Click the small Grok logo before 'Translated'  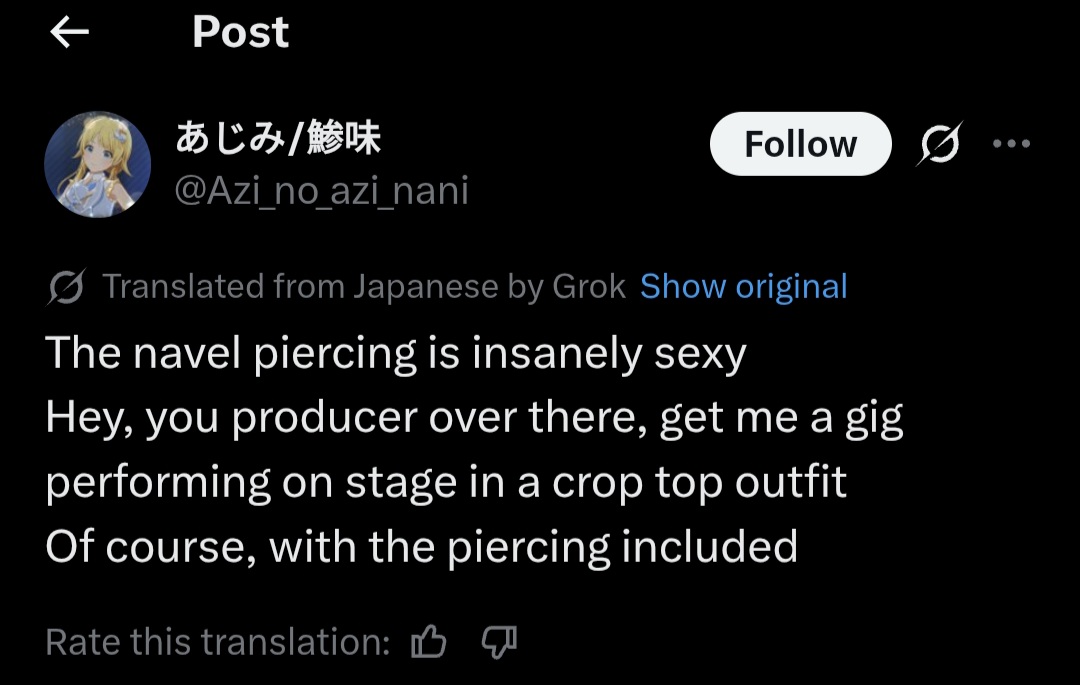pos(66,288)
